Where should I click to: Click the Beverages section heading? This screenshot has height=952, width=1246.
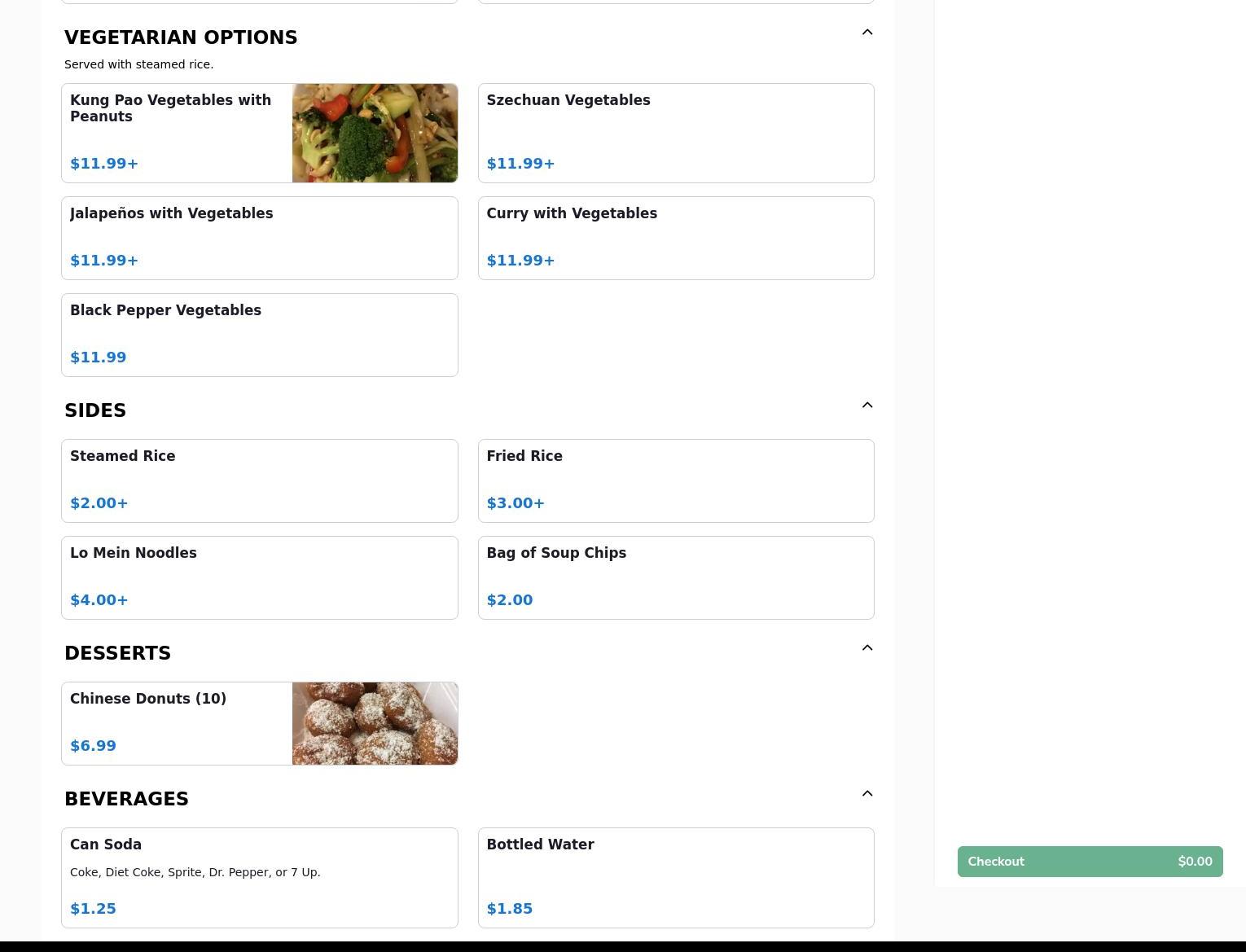(126, 799)
